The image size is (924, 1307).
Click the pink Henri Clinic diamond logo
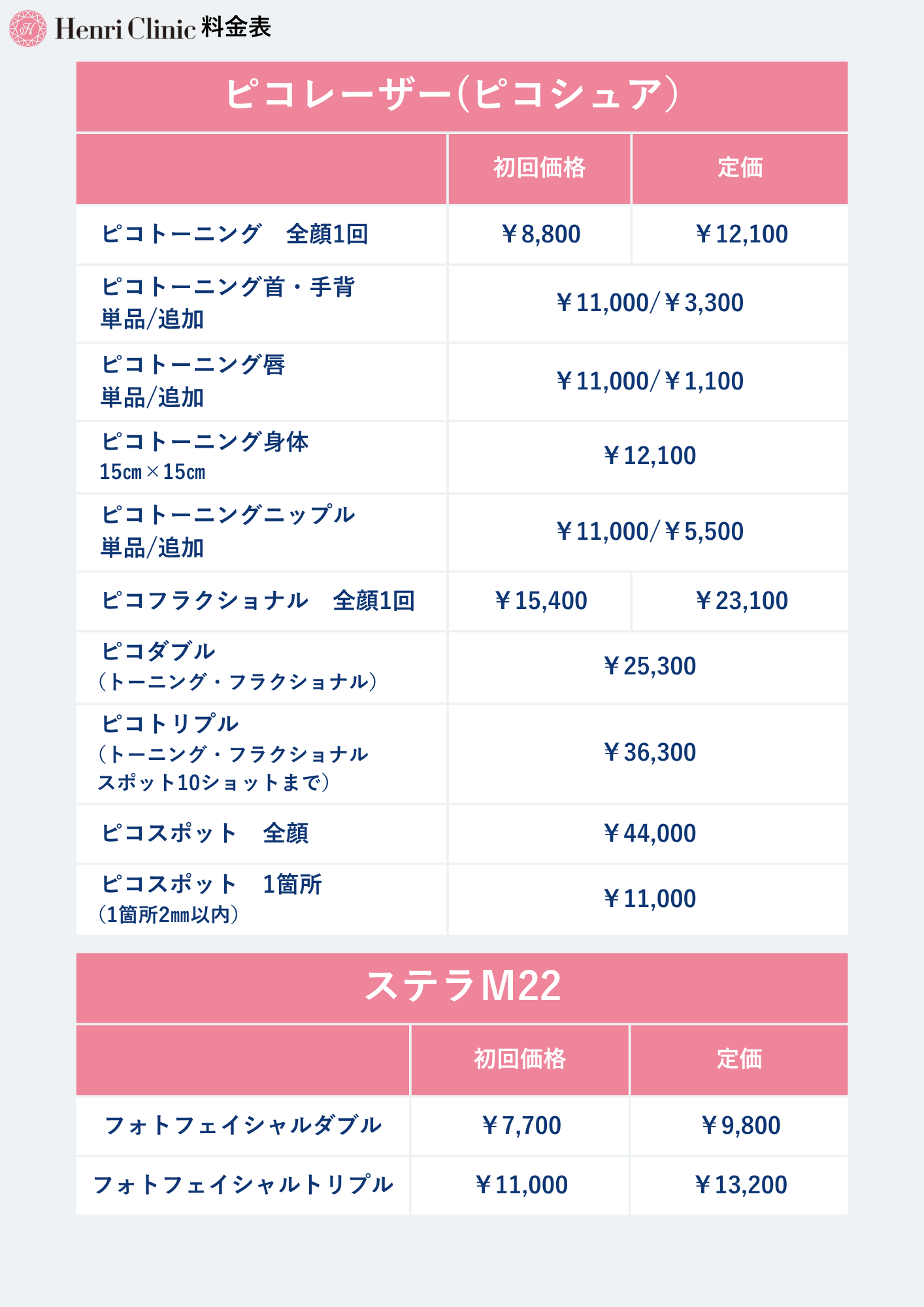[x=27, y=29]
